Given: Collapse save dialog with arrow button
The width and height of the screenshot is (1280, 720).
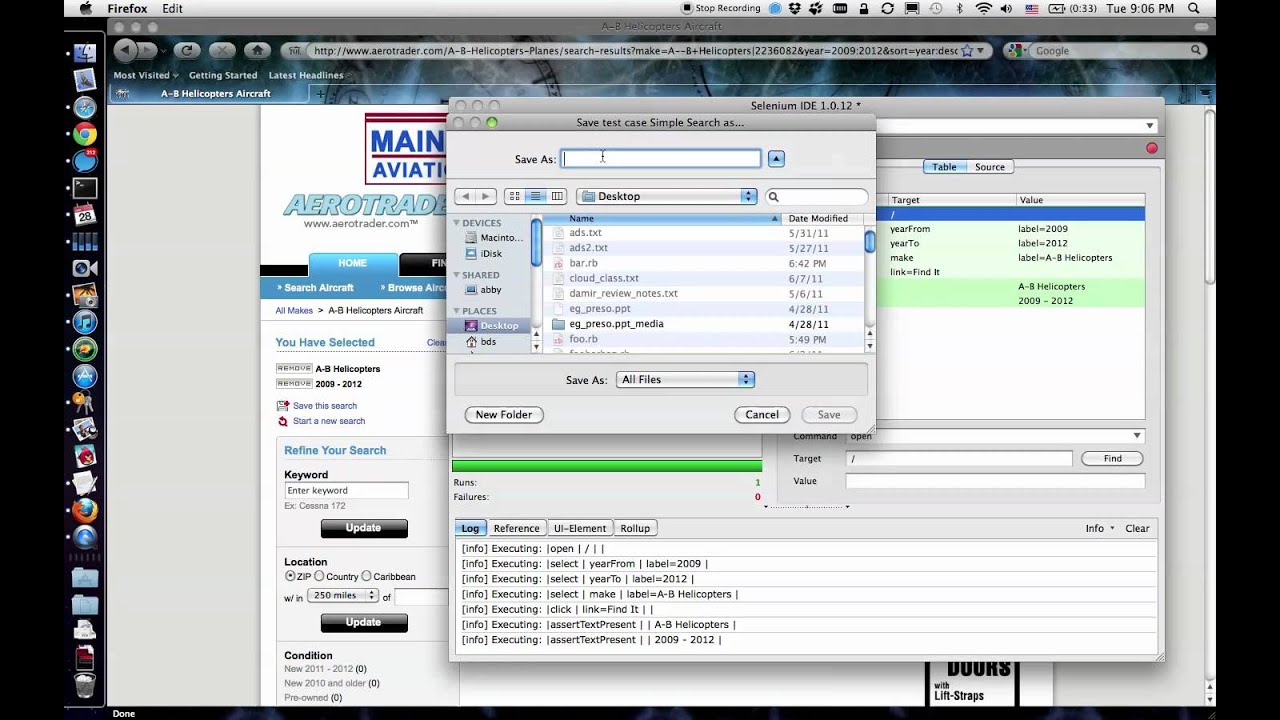Looking at the screenshot, I should pos(776,159).
